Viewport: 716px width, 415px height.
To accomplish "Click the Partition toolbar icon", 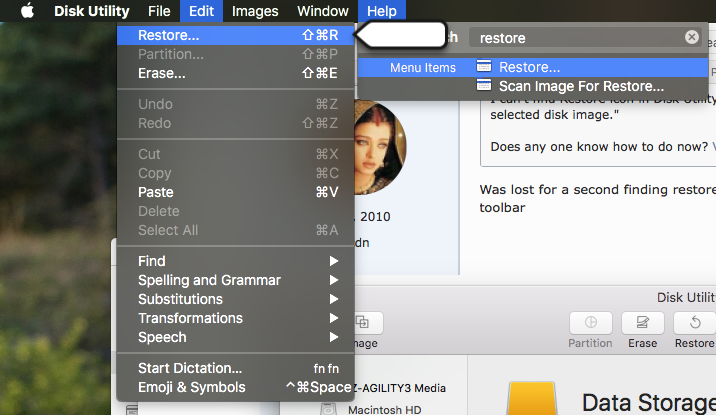I will [590, 323].
